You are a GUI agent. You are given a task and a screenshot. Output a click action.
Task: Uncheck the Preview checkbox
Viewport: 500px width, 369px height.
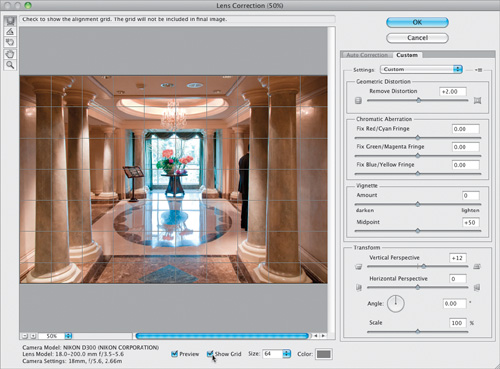pyautogui.click(x=174, y=354)
